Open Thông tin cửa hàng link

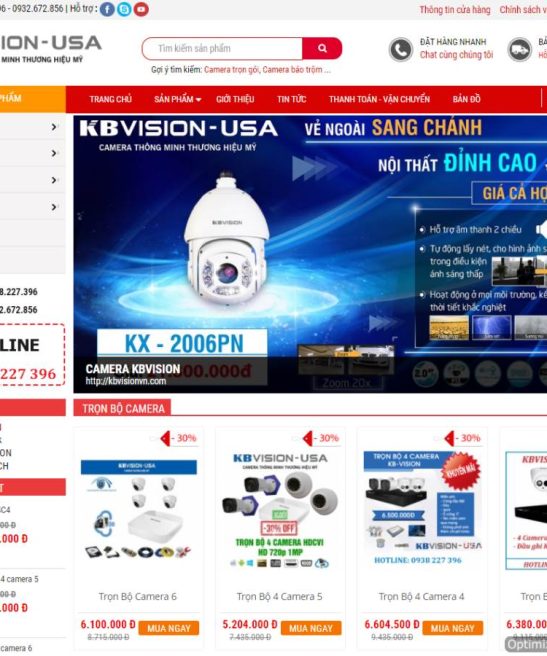pos(455,9)
